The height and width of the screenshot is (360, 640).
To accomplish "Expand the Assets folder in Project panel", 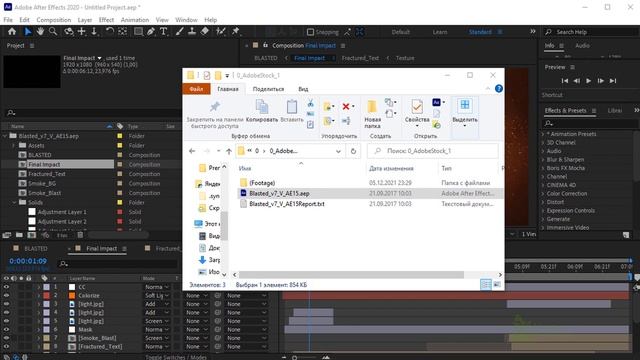I will (x=13, y=145).
